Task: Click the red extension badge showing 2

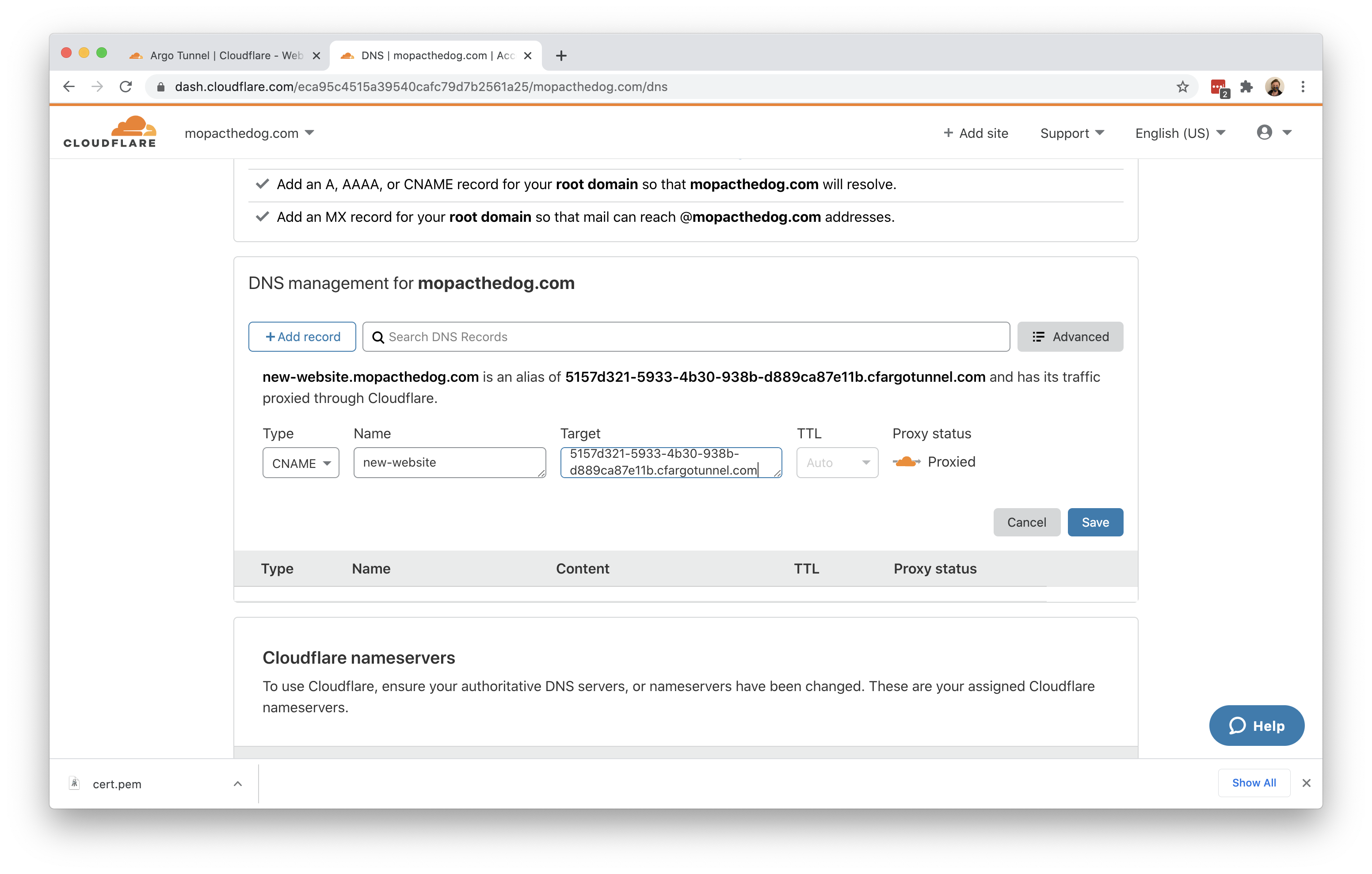Action: [x=1220, y=87]
